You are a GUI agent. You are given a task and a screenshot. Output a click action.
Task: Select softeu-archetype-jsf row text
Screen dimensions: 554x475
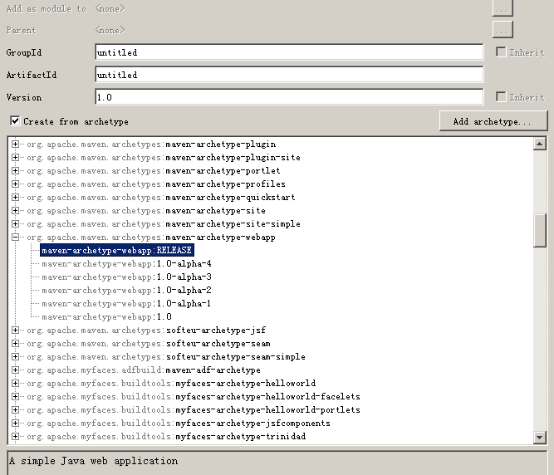pos(146,330)
